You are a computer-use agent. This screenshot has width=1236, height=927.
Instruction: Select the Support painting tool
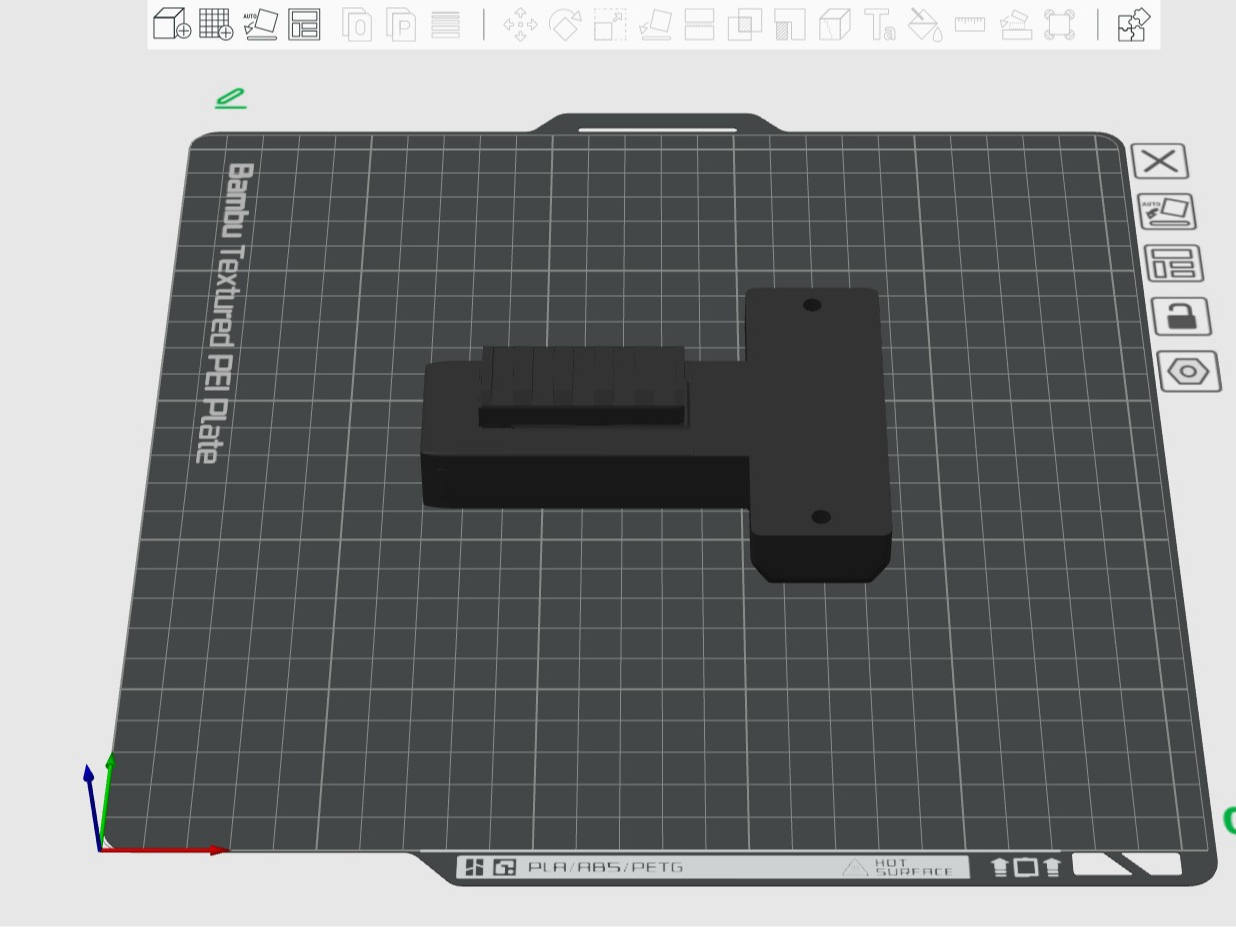coord(790,24)
